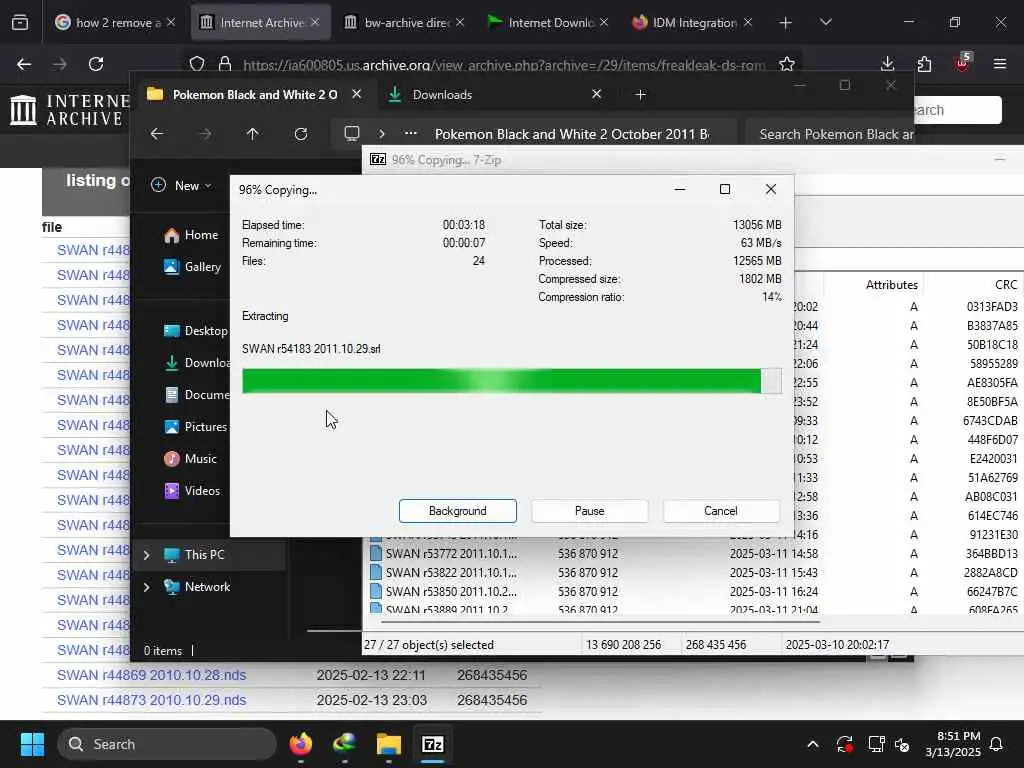Select Pictures in Explorer sidebar
1024x768 pixels.
[x=195, y=426]
